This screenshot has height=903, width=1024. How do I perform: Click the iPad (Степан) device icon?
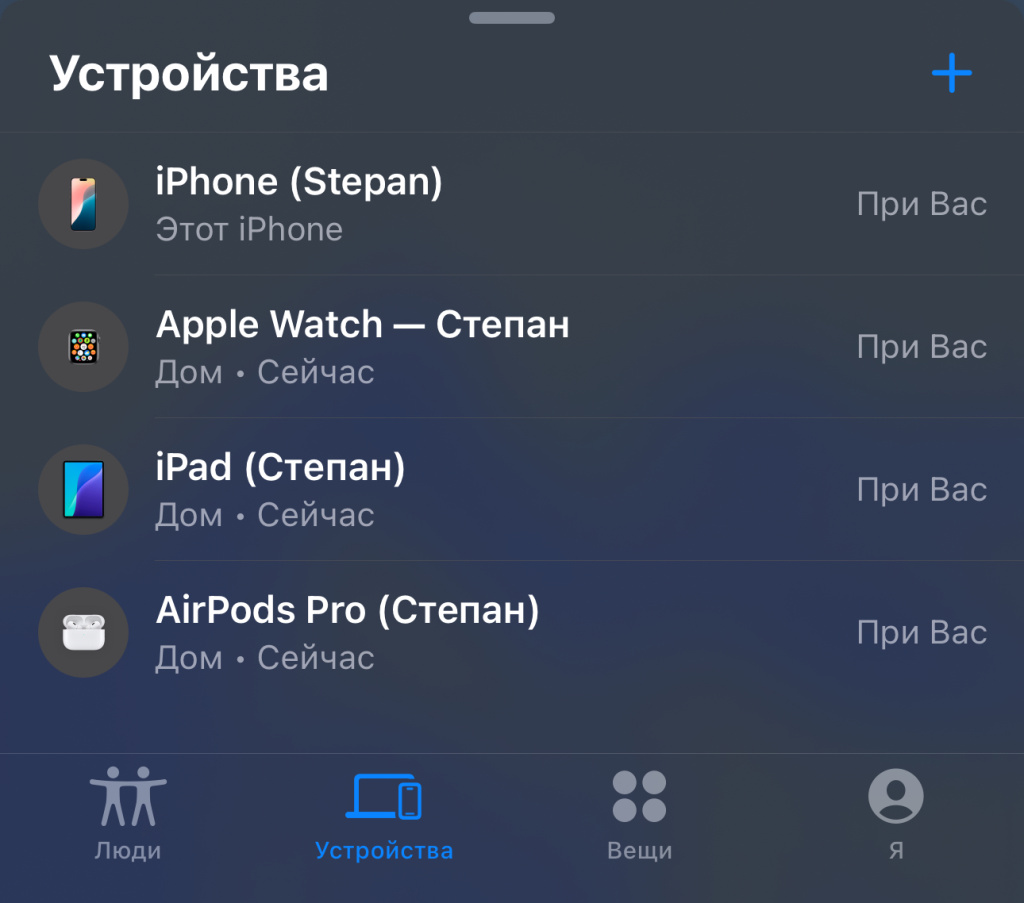pos(84,490)
